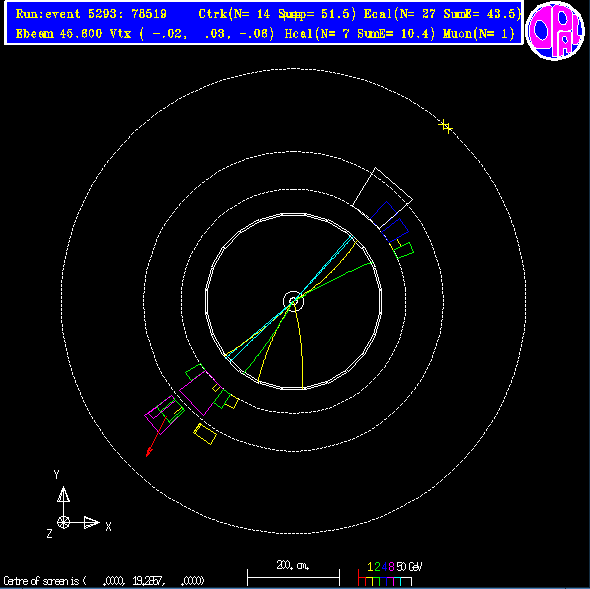Click the GeV energy color legend
The image size is (590, 589).
point(390,574)
